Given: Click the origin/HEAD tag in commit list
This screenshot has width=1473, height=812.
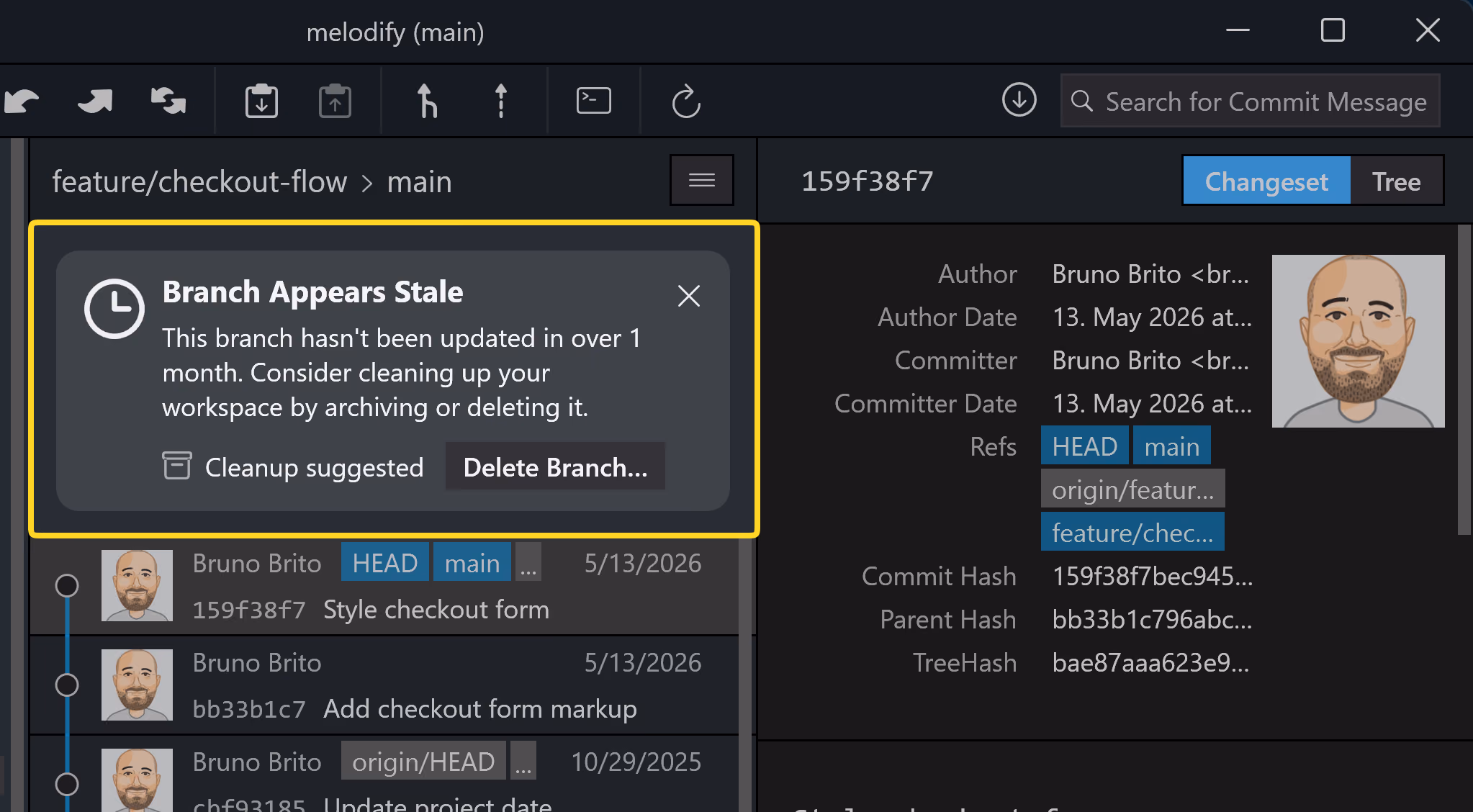Looking at the screenshot, I should click(x=423, y=761).
